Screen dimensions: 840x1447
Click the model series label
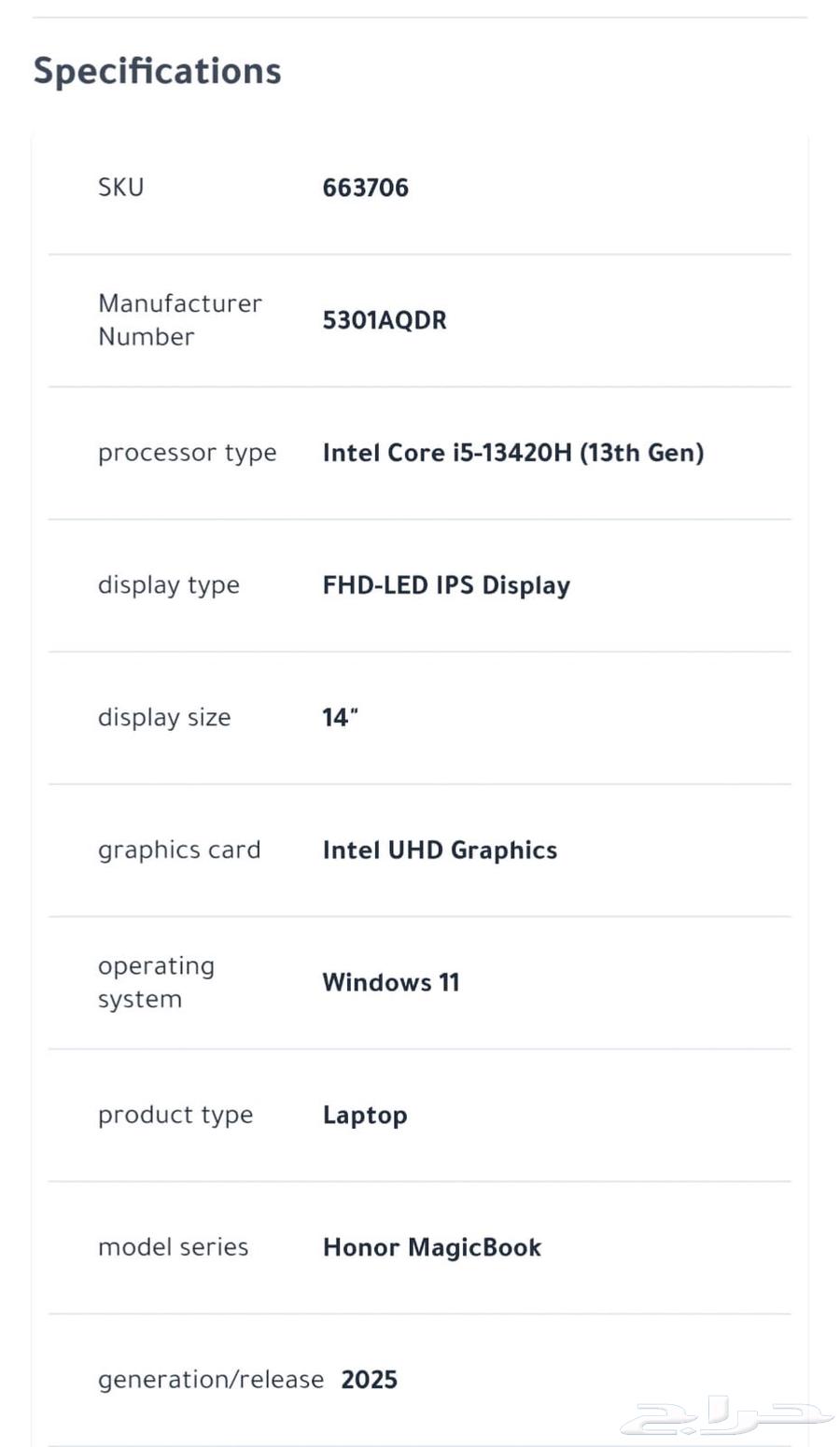[x=173, y=1248]
